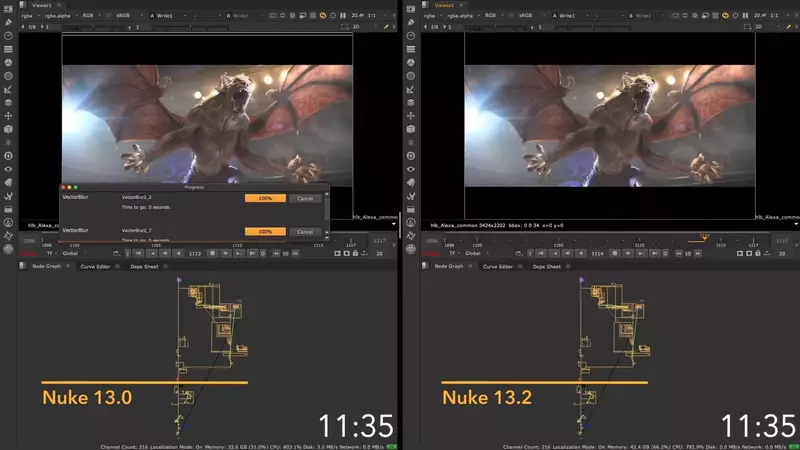The height and width of the screenshot is (450, 800).
Task: Click the color picker pencil icon in left viewer
Action: point(386,27)
